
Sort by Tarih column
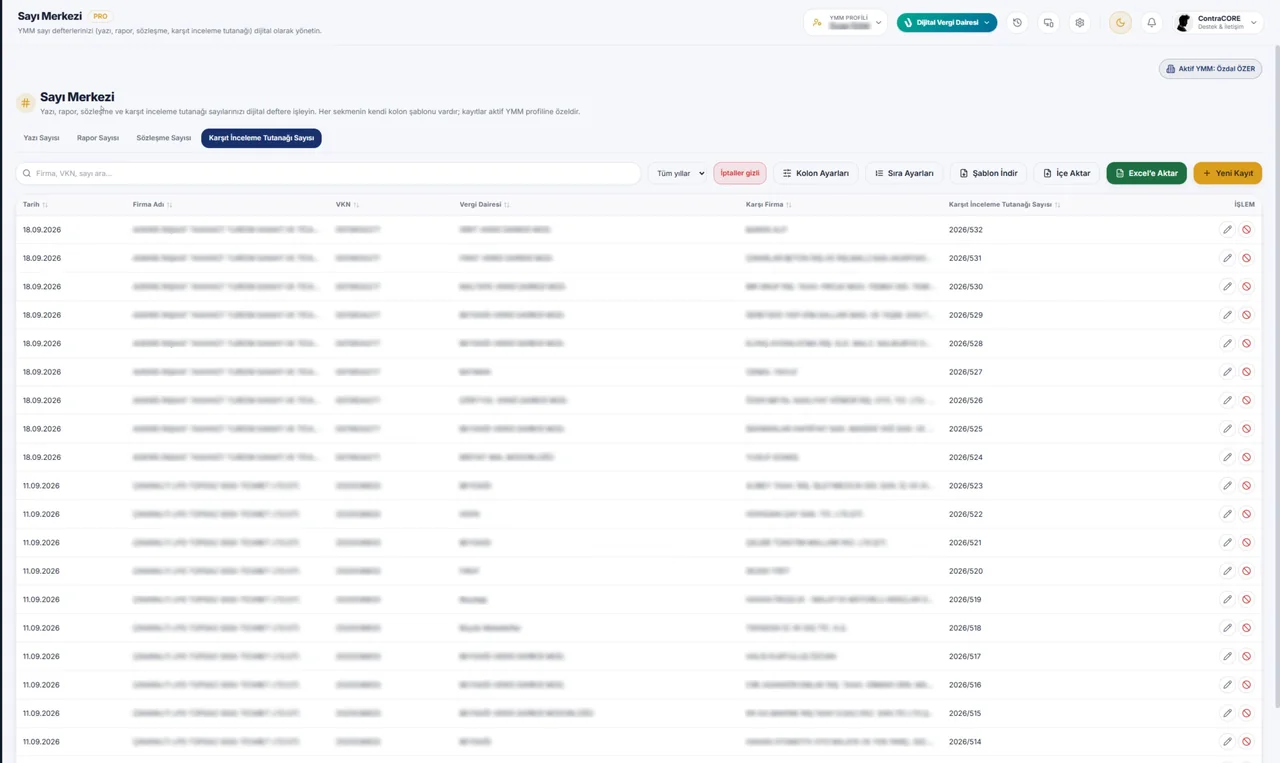pyautogui.click(x=35, y=204)
